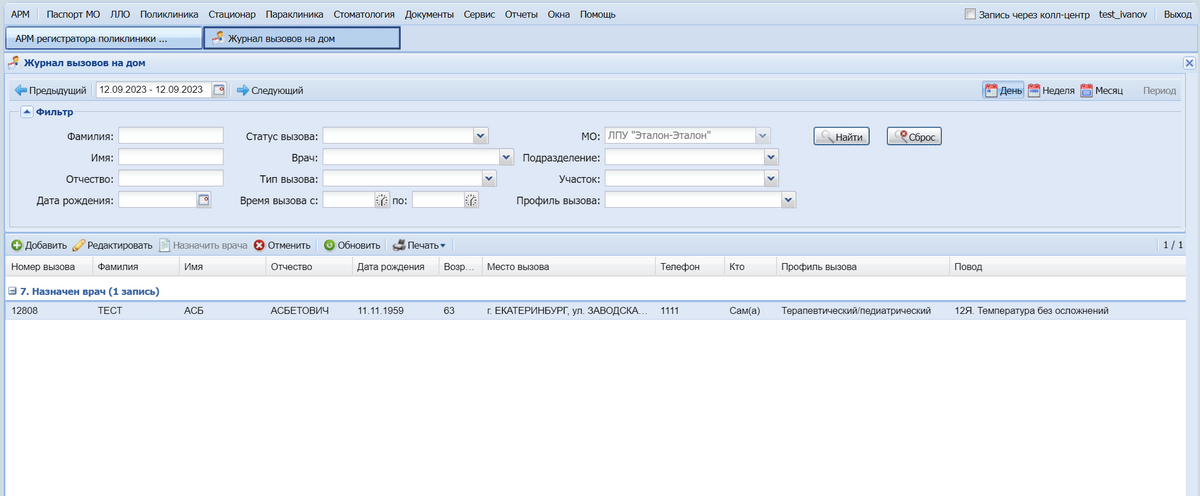
Task: Click the Добавить (add call) icon
Action: tap(17, 245)
